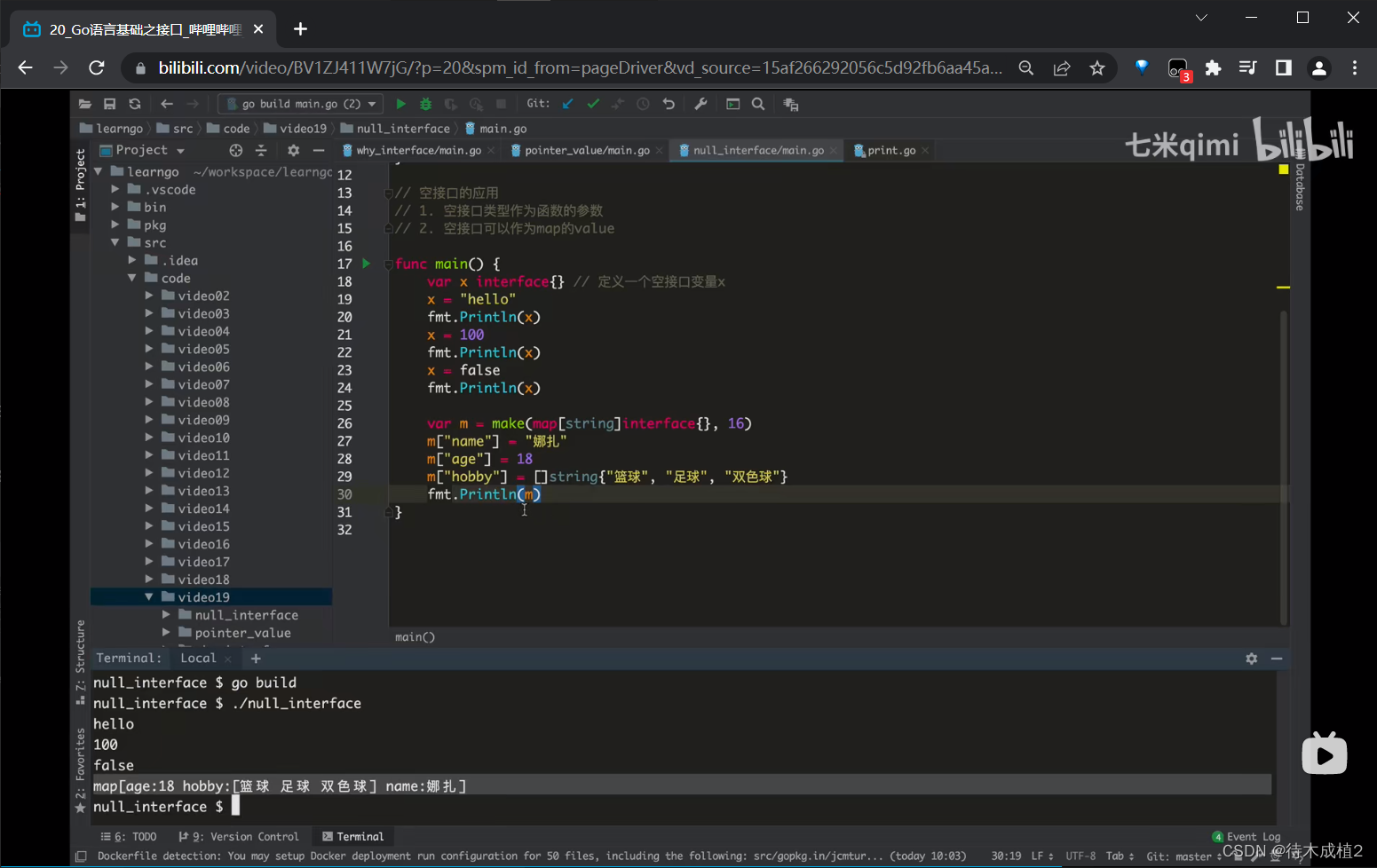
Task: Open the go build main.go run configuration dropdown
Action: [x=301, y=104]
